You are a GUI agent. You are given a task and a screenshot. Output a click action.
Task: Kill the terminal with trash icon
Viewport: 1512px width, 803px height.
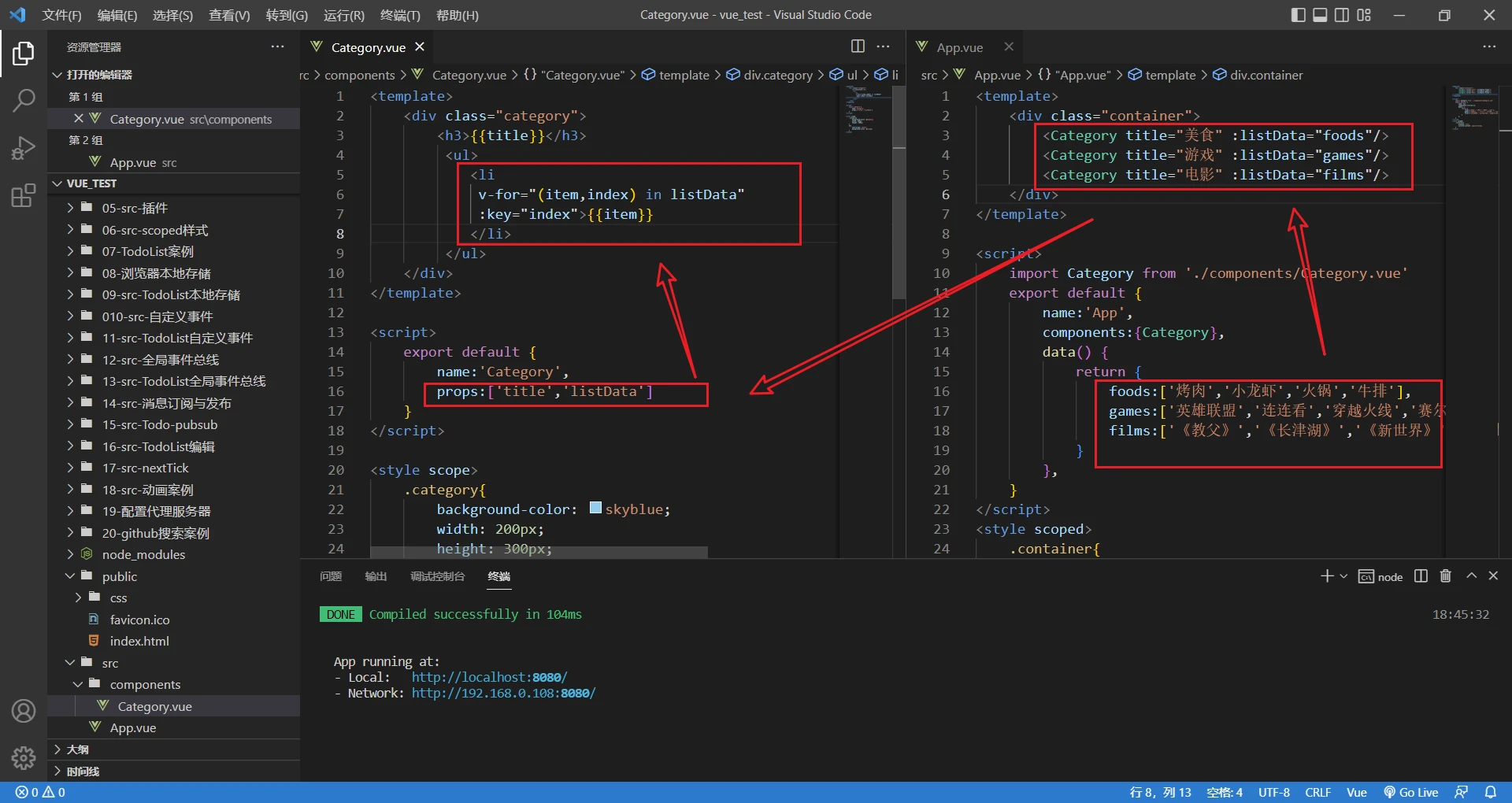click(x=1445, y=576)
